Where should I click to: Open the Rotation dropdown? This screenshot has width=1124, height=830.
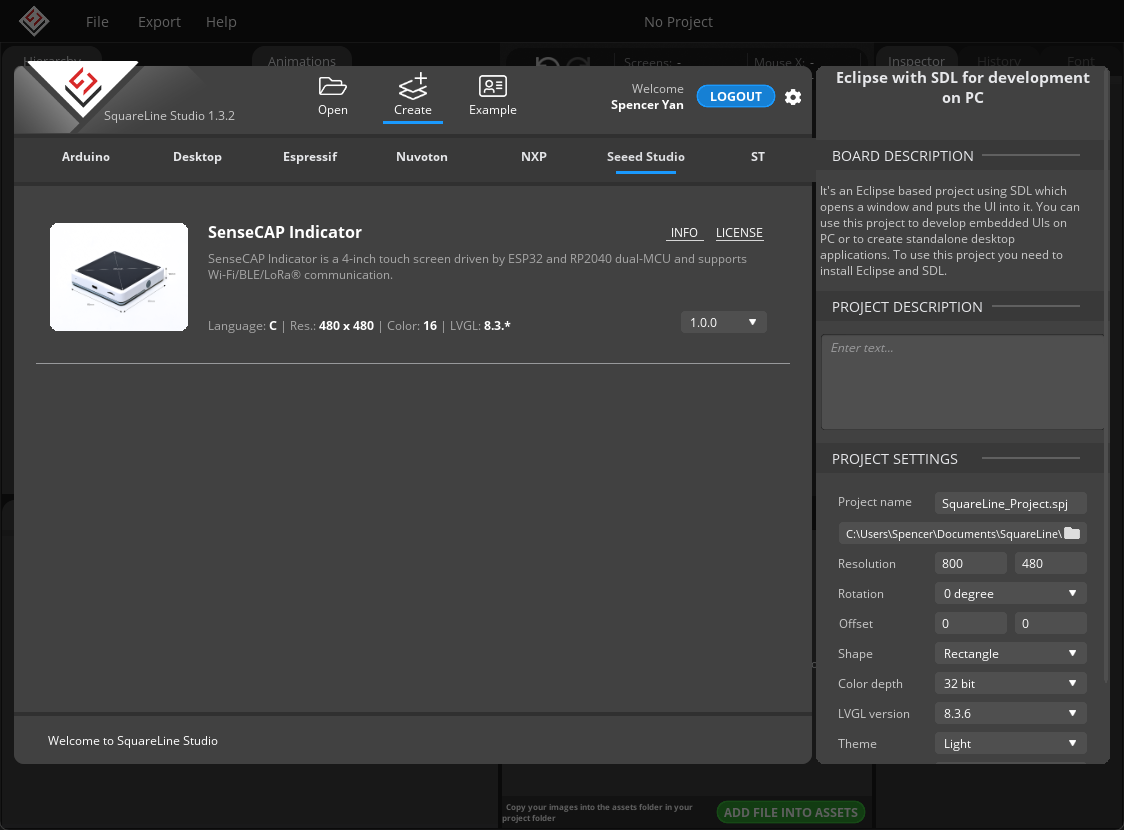(1010, 593)
